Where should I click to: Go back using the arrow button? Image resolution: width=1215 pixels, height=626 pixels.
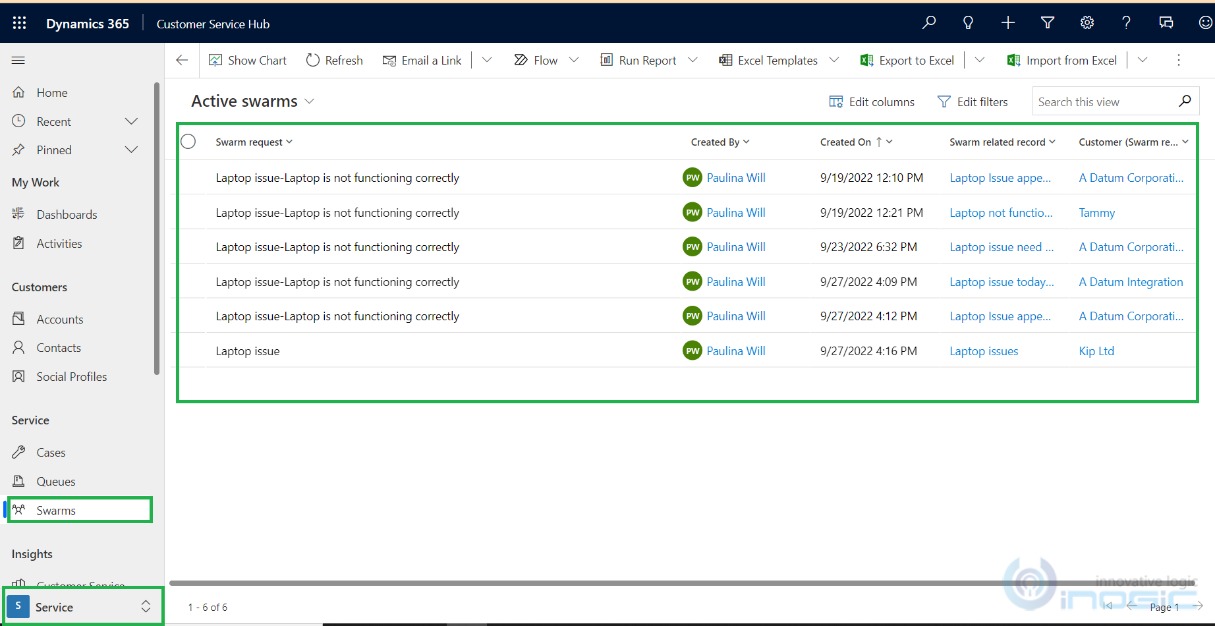pos(181,60)
